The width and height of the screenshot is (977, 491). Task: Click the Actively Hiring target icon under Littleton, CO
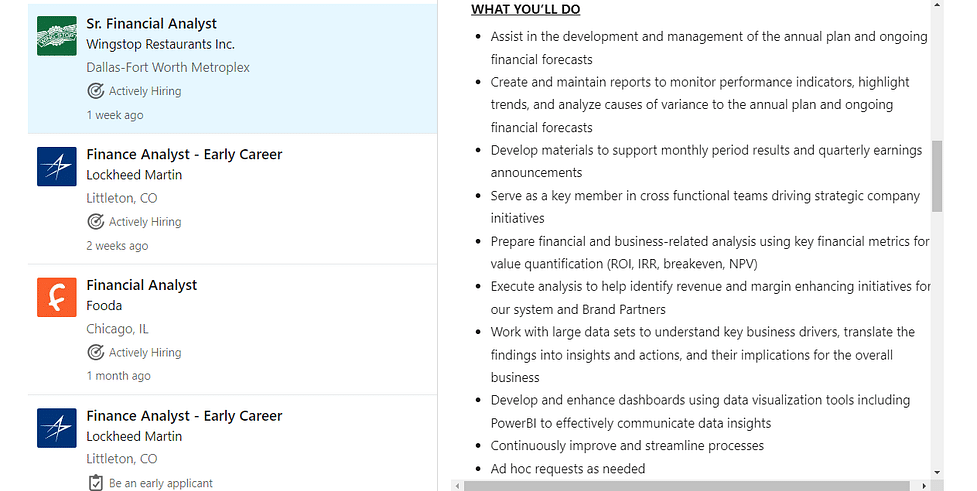(x=95, y=222)
